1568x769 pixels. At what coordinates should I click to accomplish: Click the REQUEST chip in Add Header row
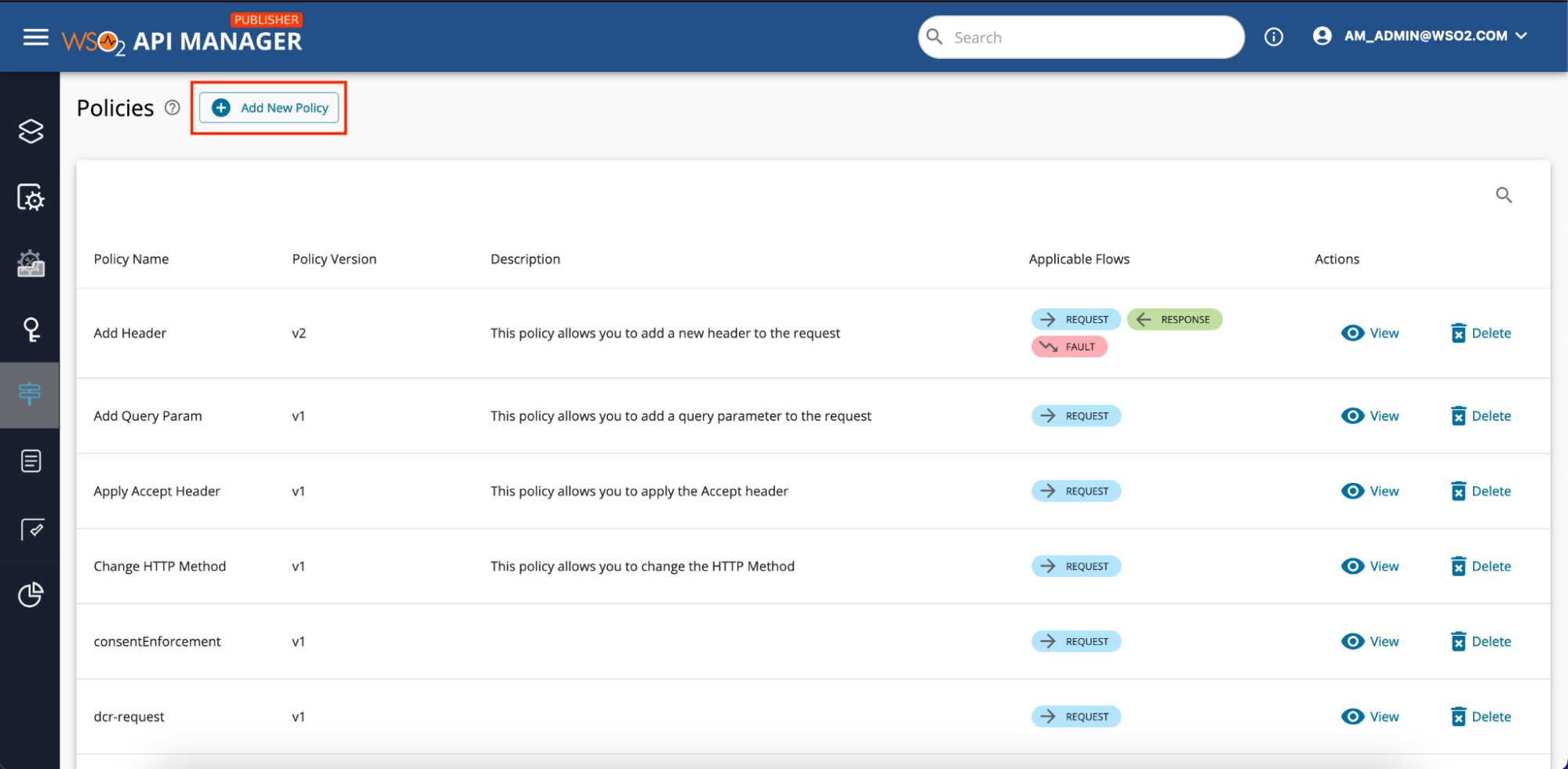coord(1076,320)
